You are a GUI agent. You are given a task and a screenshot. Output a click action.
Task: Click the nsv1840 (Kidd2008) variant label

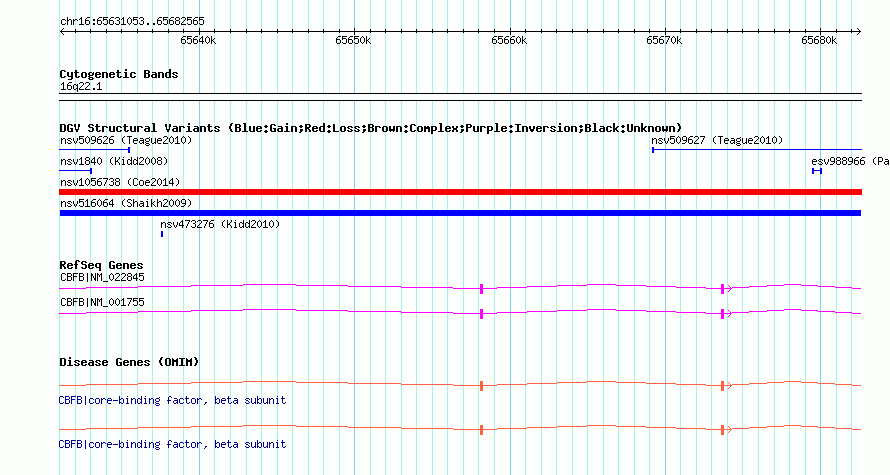[114, 161]
